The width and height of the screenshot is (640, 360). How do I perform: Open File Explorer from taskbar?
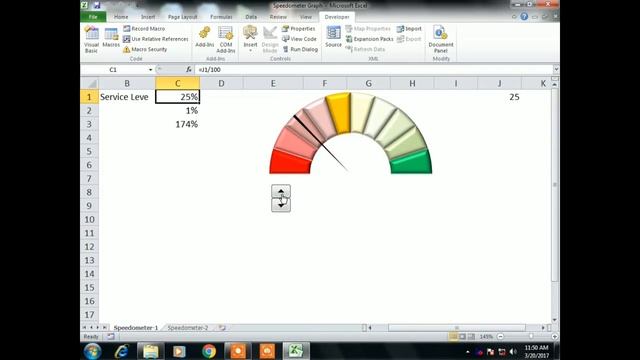[x=151, y=351]
